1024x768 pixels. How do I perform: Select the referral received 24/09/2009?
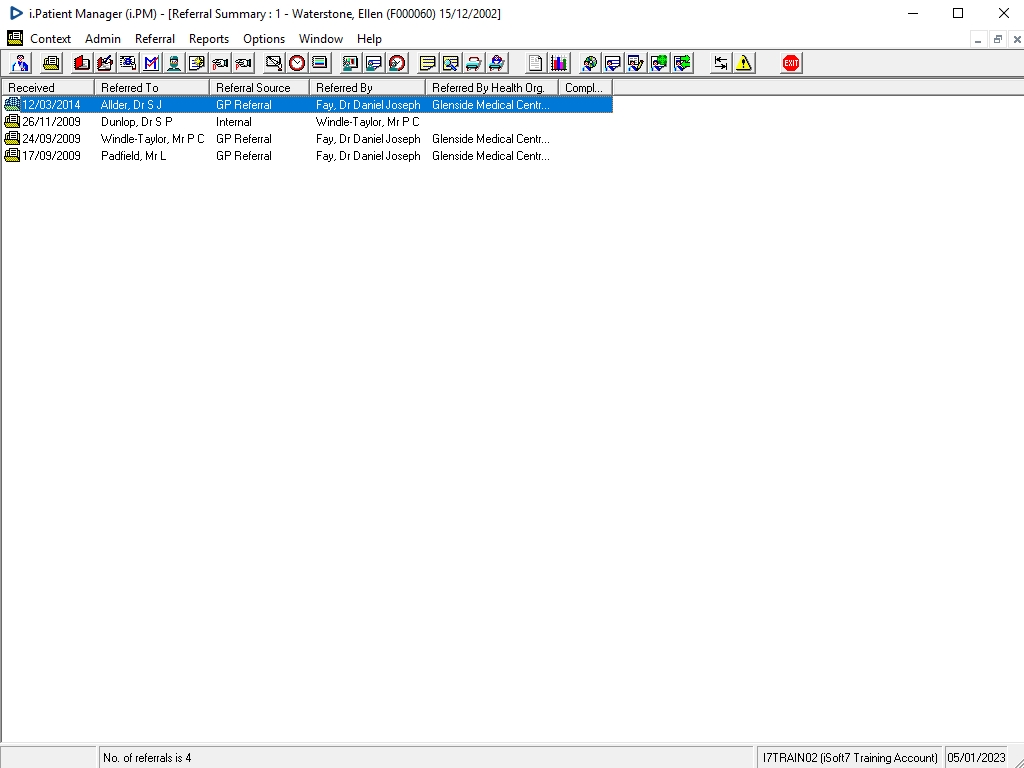coord(308,139)
